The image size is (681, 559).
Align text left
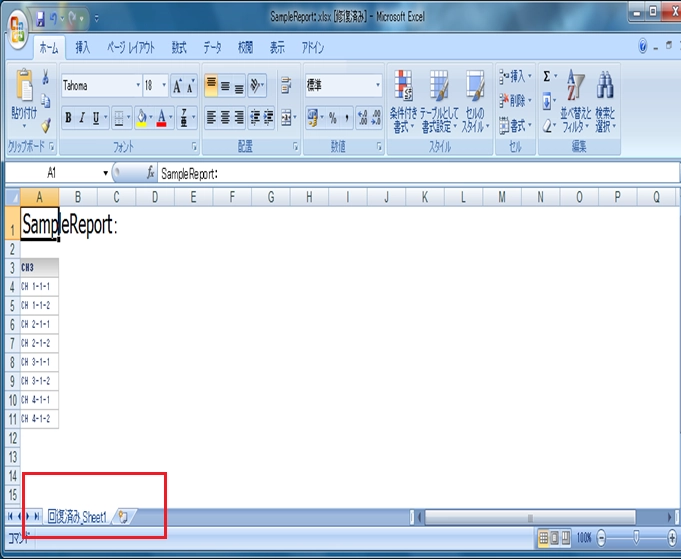pyautogui.click(x=211, y=118)
